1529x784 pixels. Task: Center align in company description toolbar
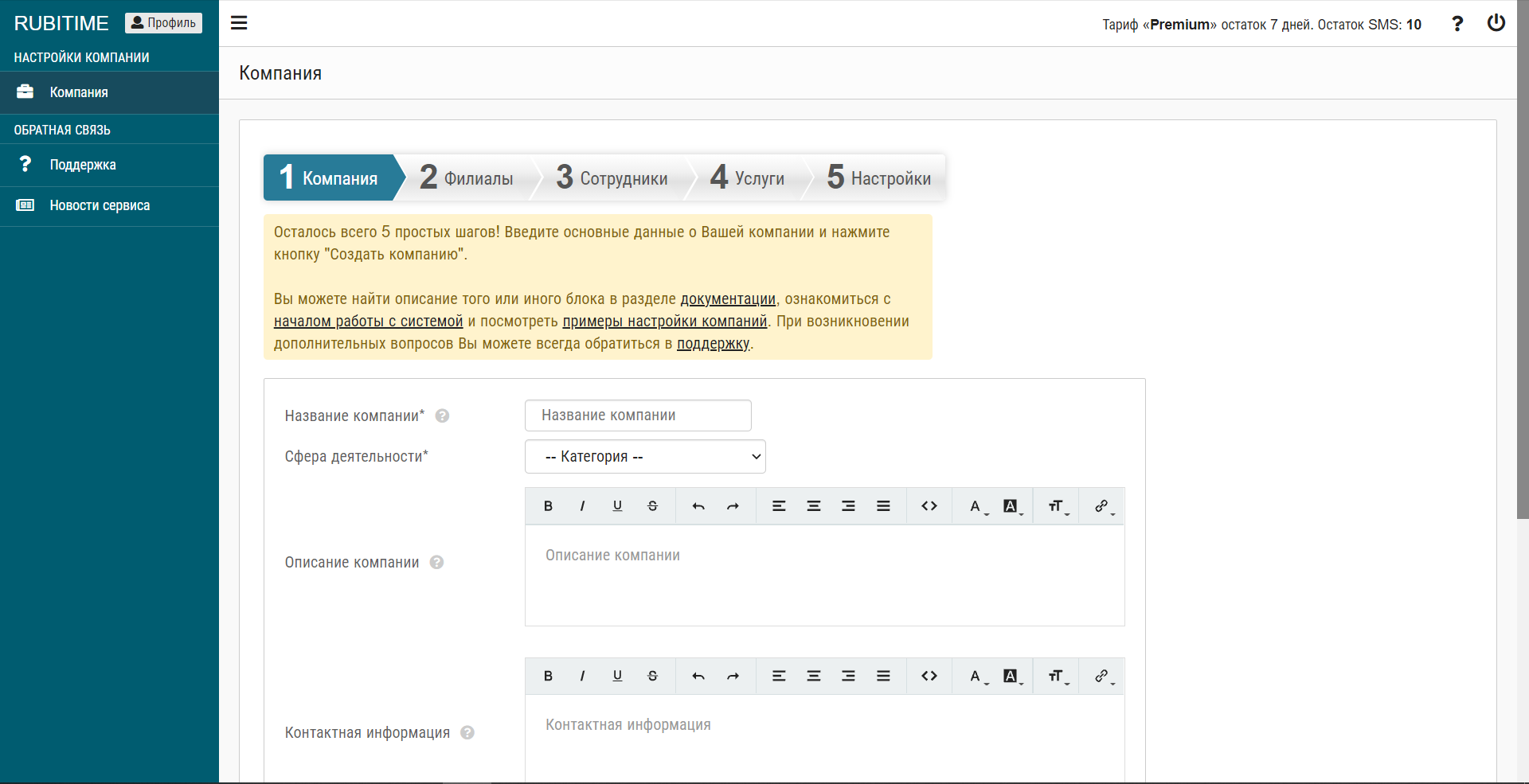tap(814, 506)
